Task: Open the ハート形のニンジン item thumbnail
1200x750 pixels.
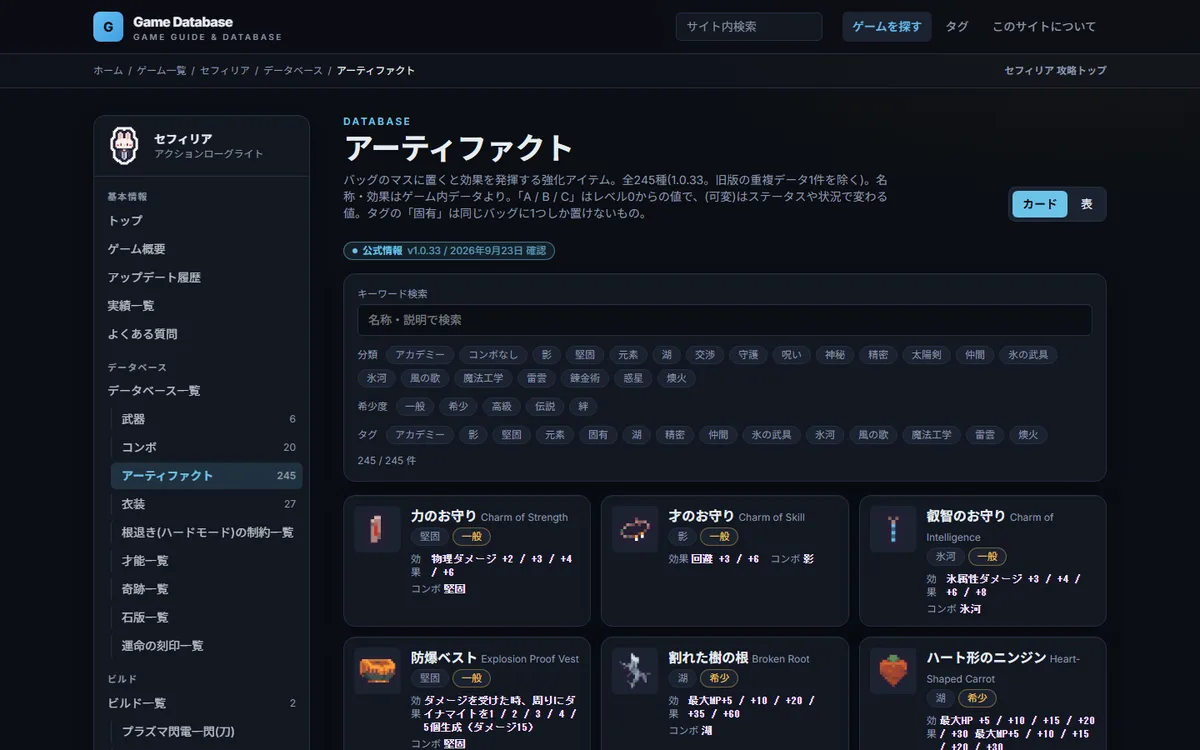Action: [893, 671]
